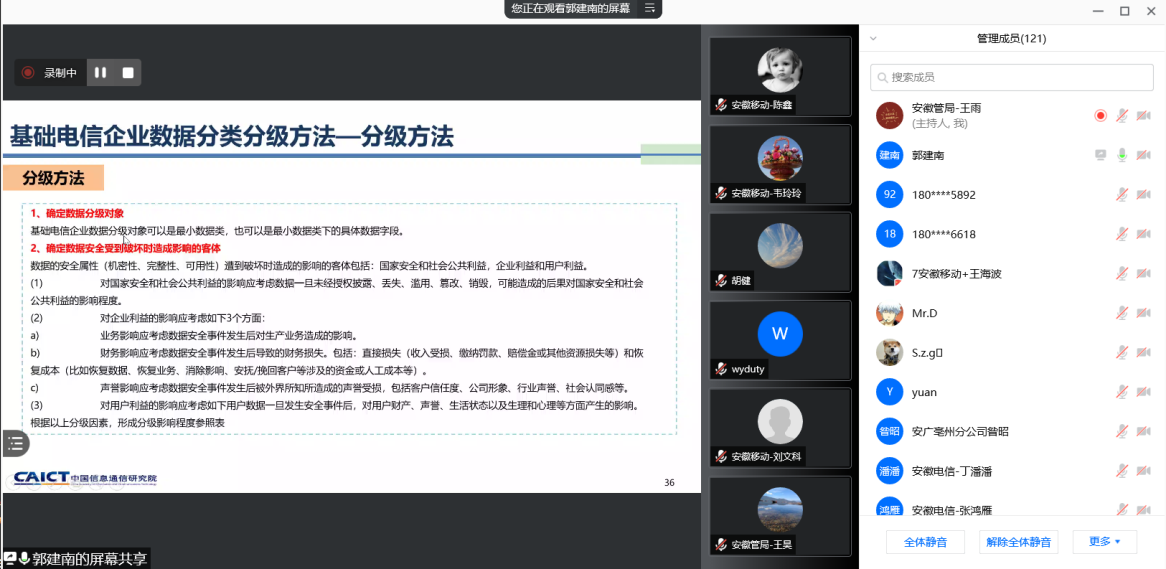Stop the recording with the square button
Viewport: 1166px width, 569px height.
click(x=128, y=73)
